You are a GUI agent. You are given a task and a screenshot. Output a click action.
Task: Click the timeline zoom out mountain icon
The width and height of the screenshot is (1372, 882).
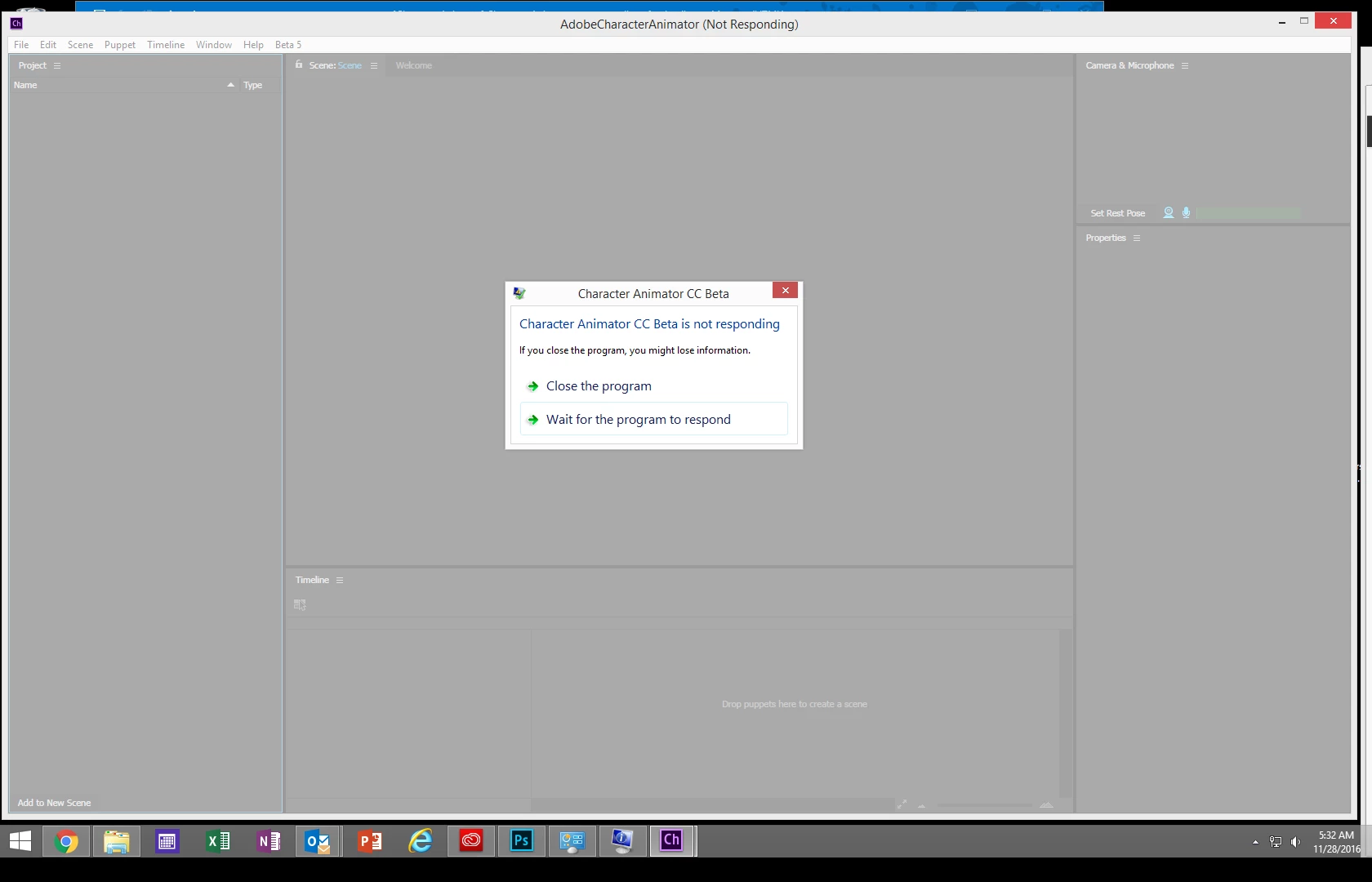point(922,806)
